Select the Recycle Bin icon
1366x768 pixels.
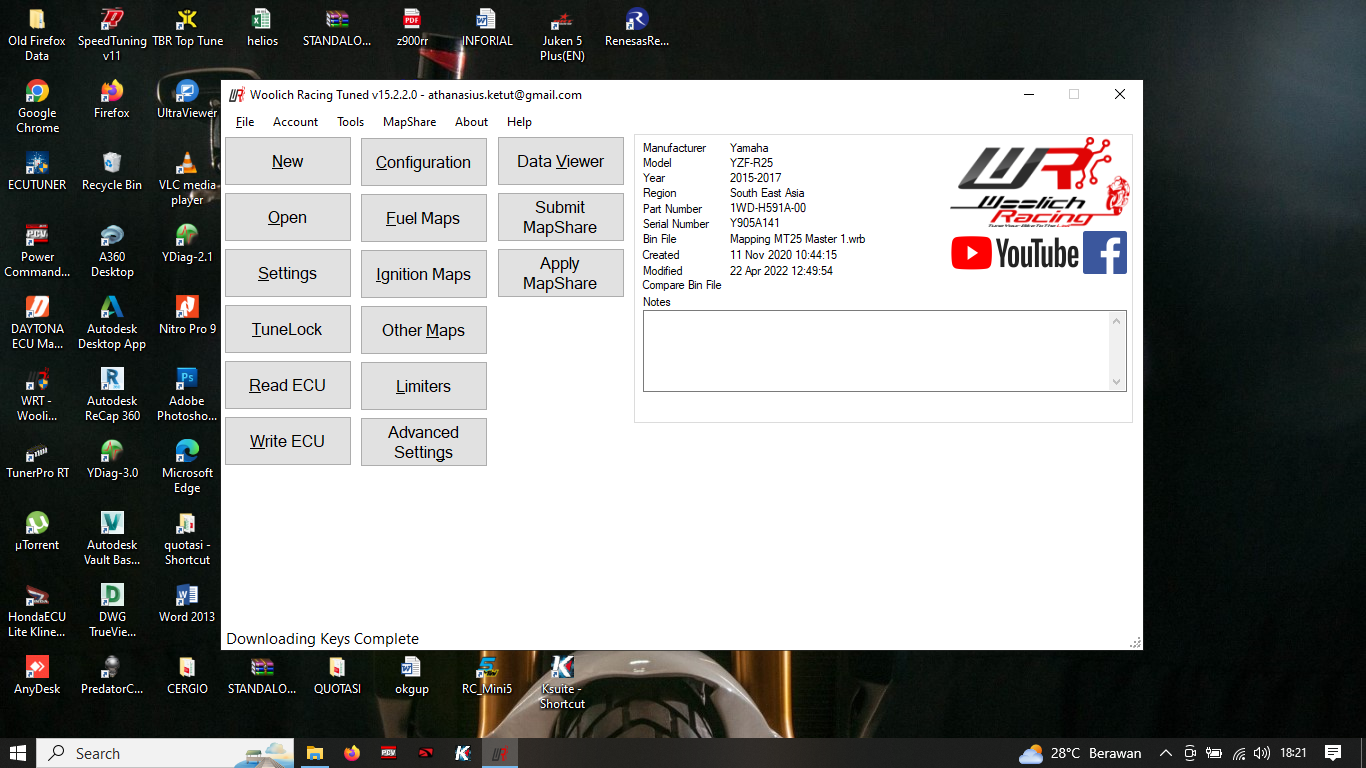[x=112, y=171]
